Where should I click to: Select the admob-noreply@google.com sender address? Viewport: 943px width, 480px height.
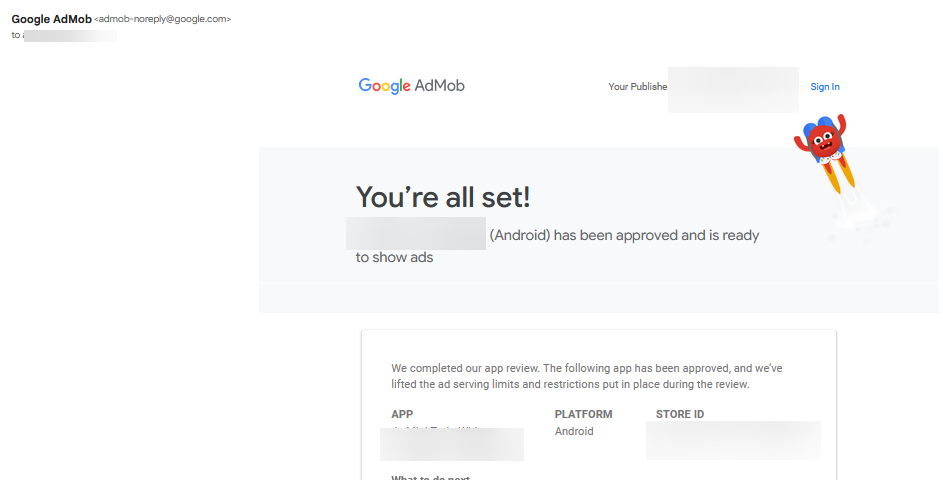tap(163, 19)
